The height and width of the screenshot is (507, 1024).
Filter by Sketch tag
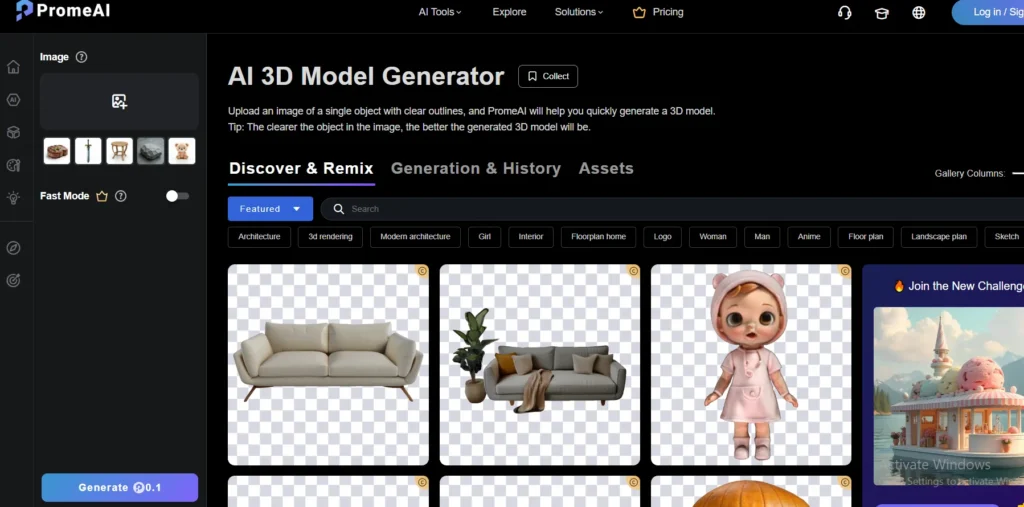point(1004,237)
